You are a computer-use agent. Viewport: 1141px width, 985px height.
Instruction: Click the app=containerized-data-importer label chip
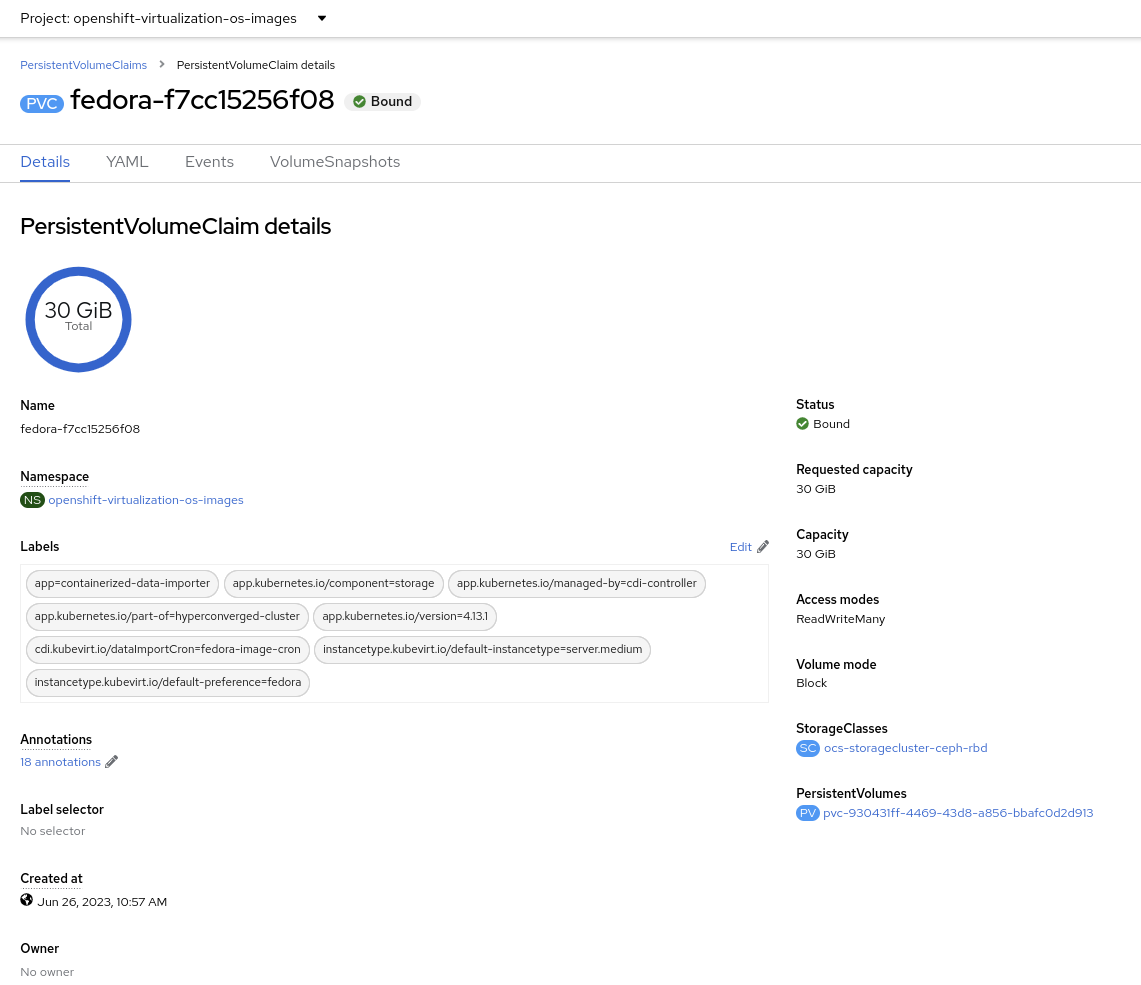point(122,584)
